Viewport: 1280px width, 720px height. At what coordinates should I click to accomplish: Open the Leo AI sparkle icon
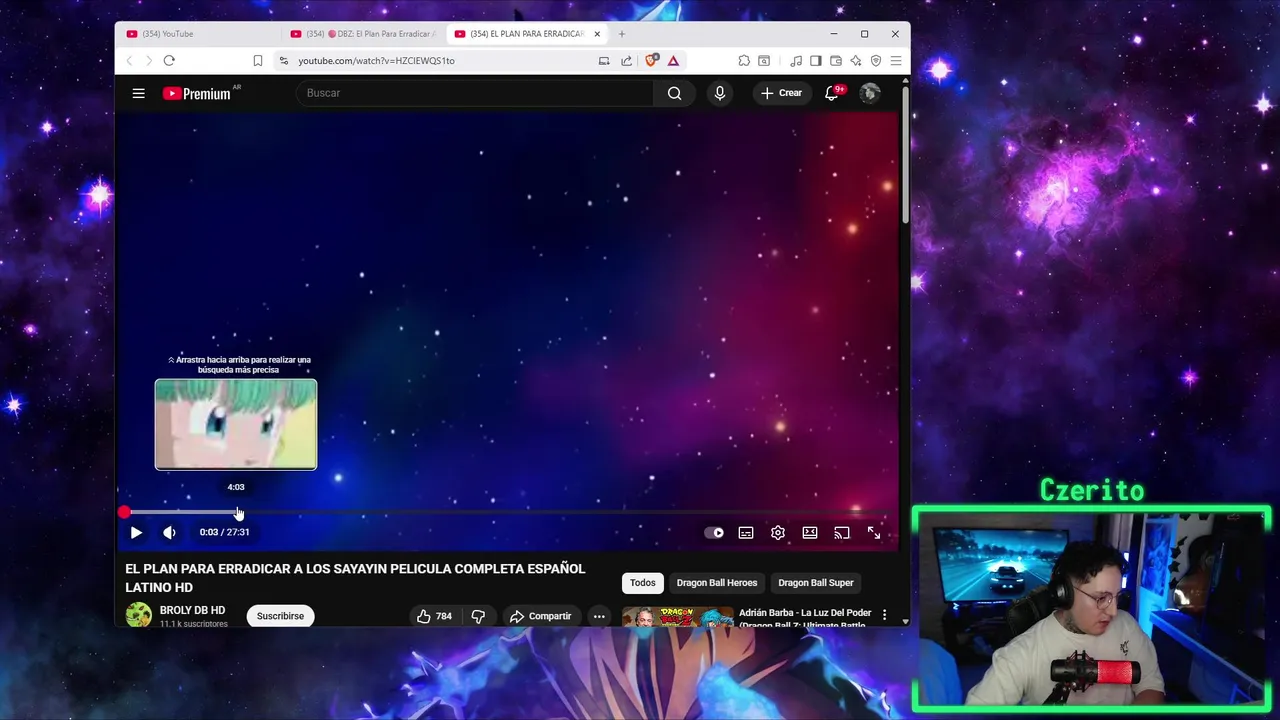coord(856,61)
